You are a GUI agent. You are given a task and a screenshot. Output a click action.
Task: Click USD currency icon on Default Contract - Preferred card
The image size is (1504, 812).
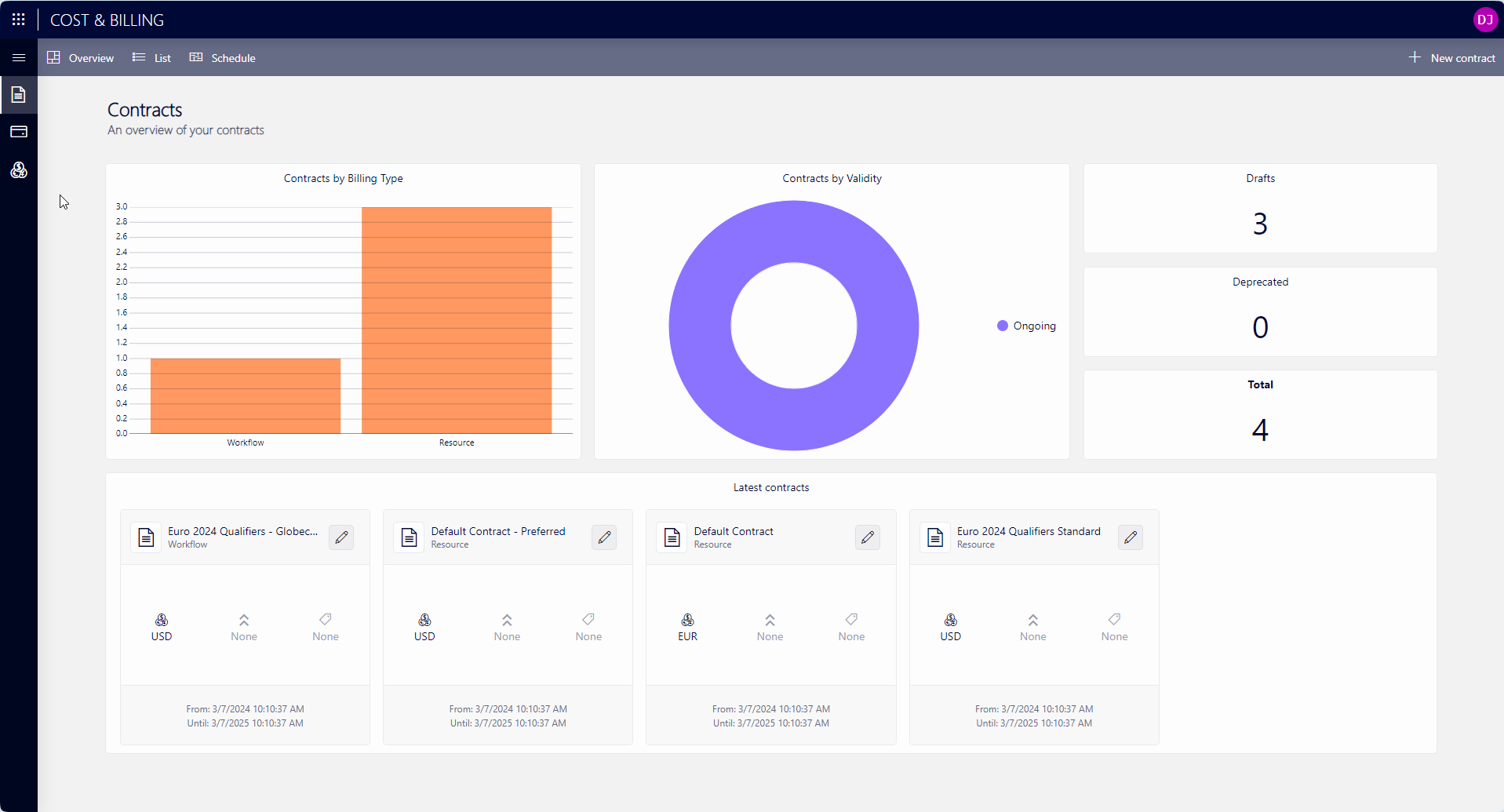click(x=424, y=620)
